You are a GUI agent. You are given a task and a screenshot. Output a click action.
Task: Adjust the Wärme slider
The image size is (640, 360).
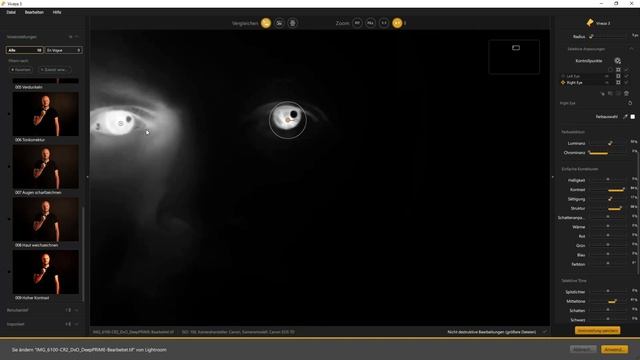pyautogui.click(x=607, y=227)
